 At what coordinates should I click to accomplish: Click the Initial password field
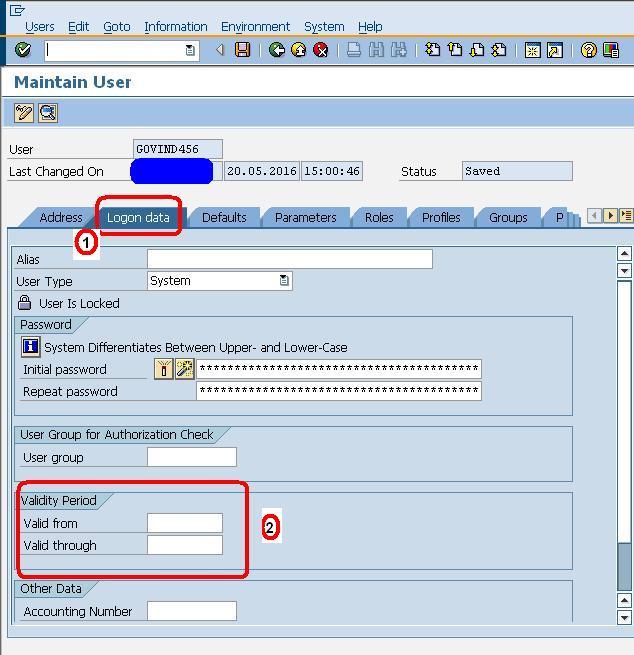(x=339, y=369)
